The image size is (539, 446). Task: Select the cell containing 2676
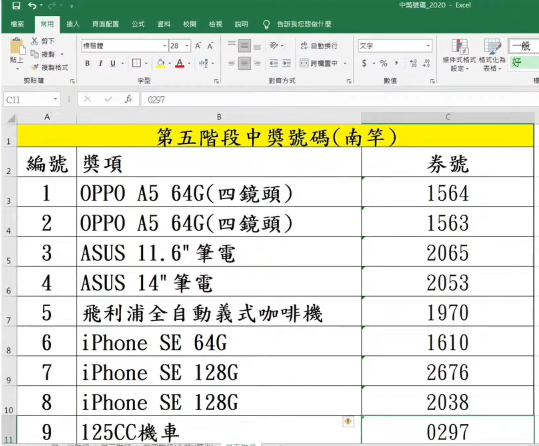point(447,371)
